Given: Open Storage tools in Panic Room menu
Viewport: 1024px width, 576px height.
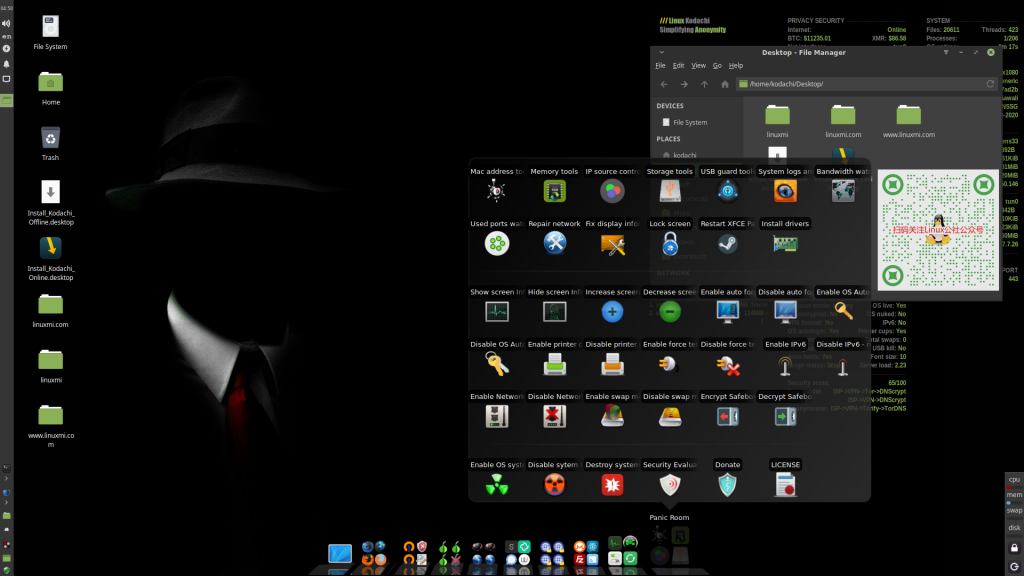Looking at the screenshot, I should 669,191.
